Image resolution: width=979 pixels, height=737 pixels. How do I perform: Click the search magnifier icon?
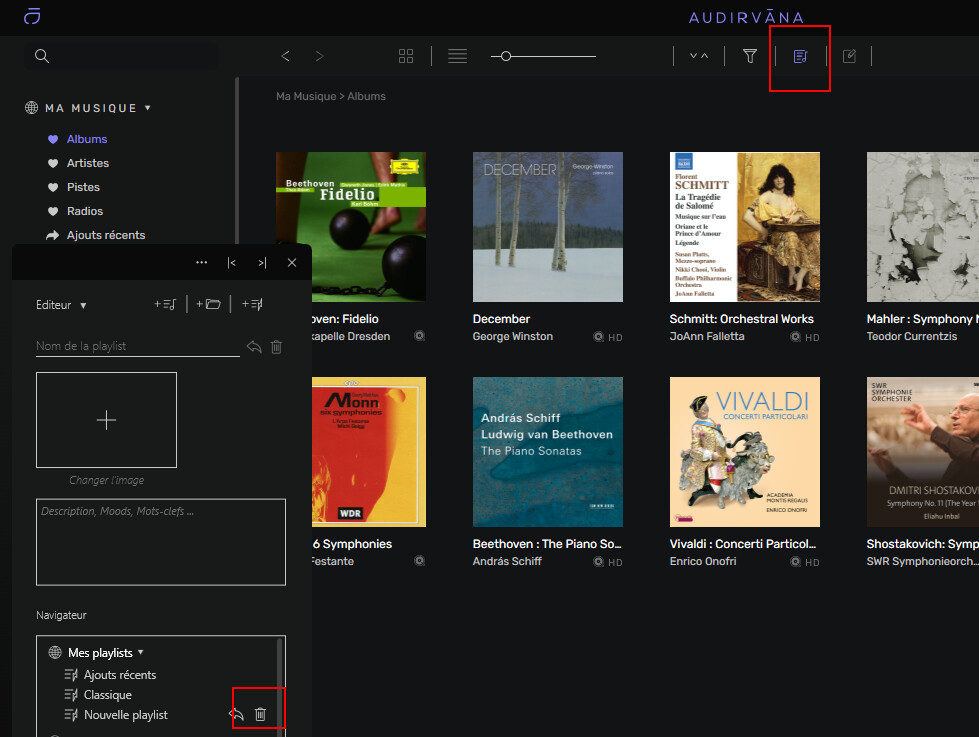(42, 56)
